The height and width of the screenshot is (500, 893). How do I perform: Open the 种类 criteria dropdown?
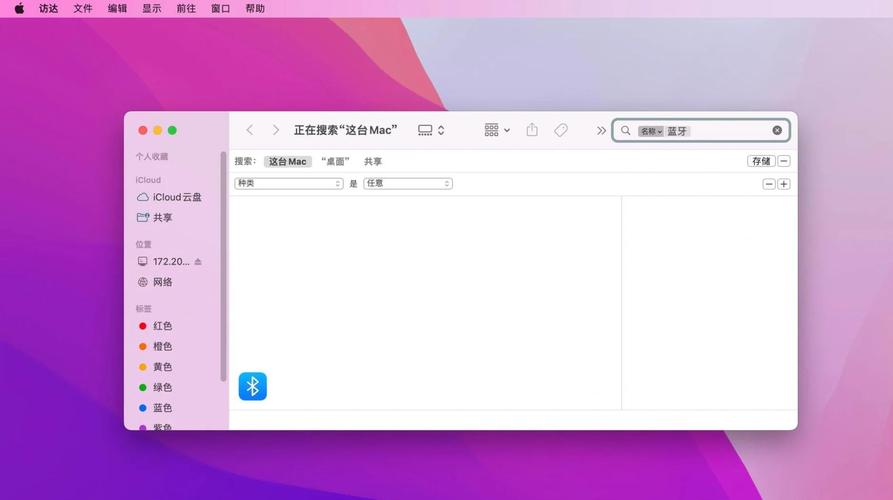pyautogui.click(x=289, y=183)
